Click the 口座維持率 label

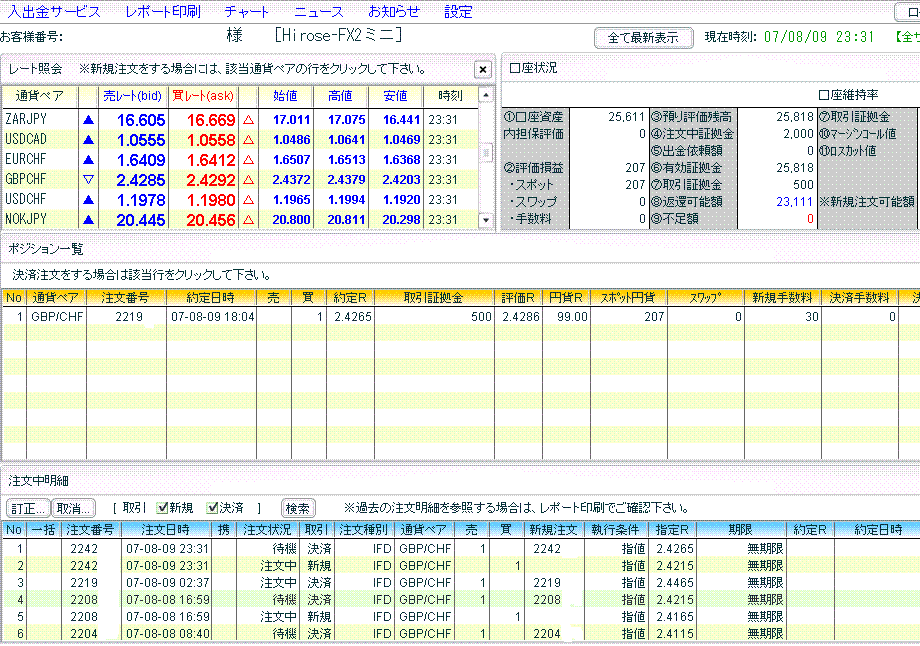coord(848,94)
